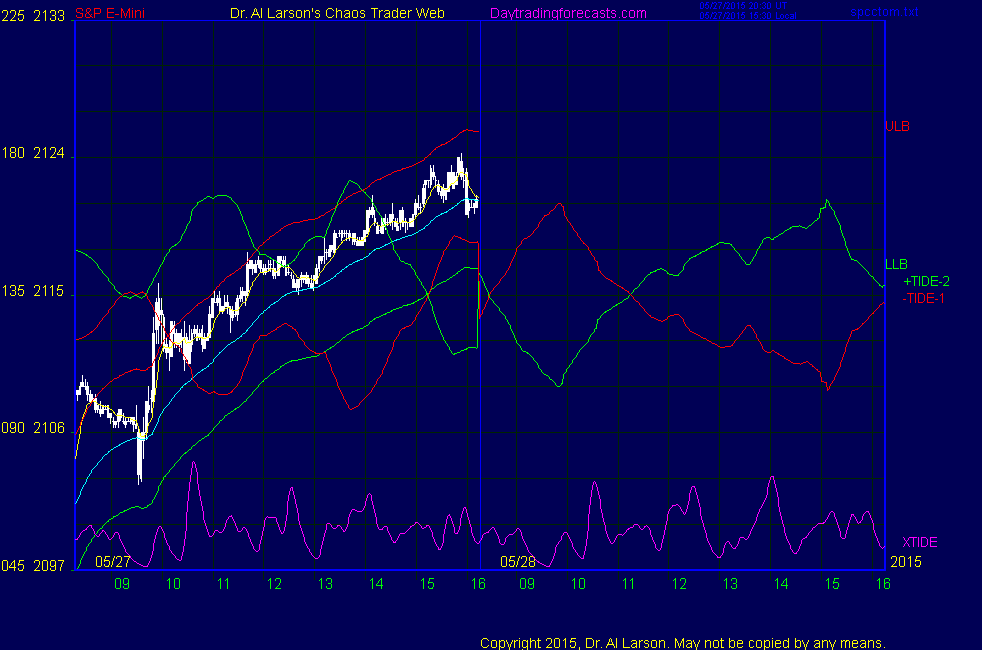Click the green LLB legend label
This screenshot has height=650, width=982.
pyautogui.click(x=896, y=264)
